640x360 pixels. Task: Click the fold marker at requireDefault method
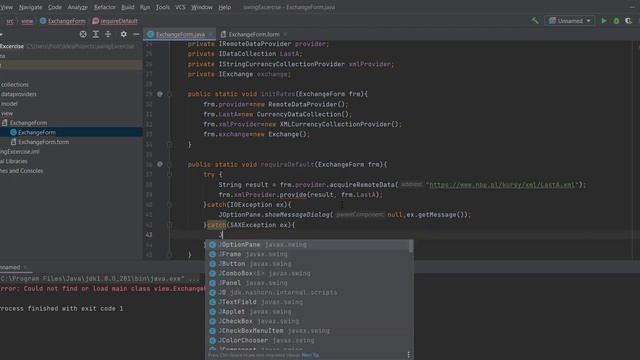[x=169, y=164]
